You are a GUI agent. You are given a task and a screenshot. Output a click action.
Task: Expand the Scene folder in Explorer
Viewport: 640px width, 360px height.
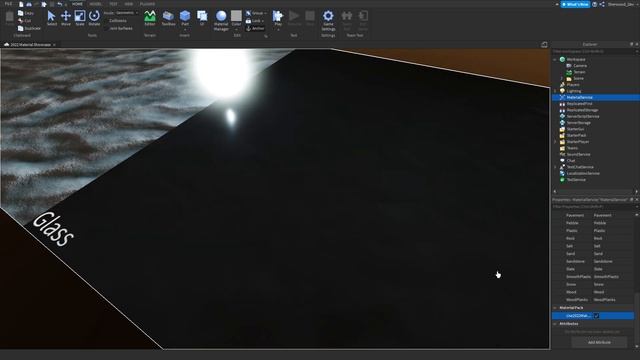562,78
